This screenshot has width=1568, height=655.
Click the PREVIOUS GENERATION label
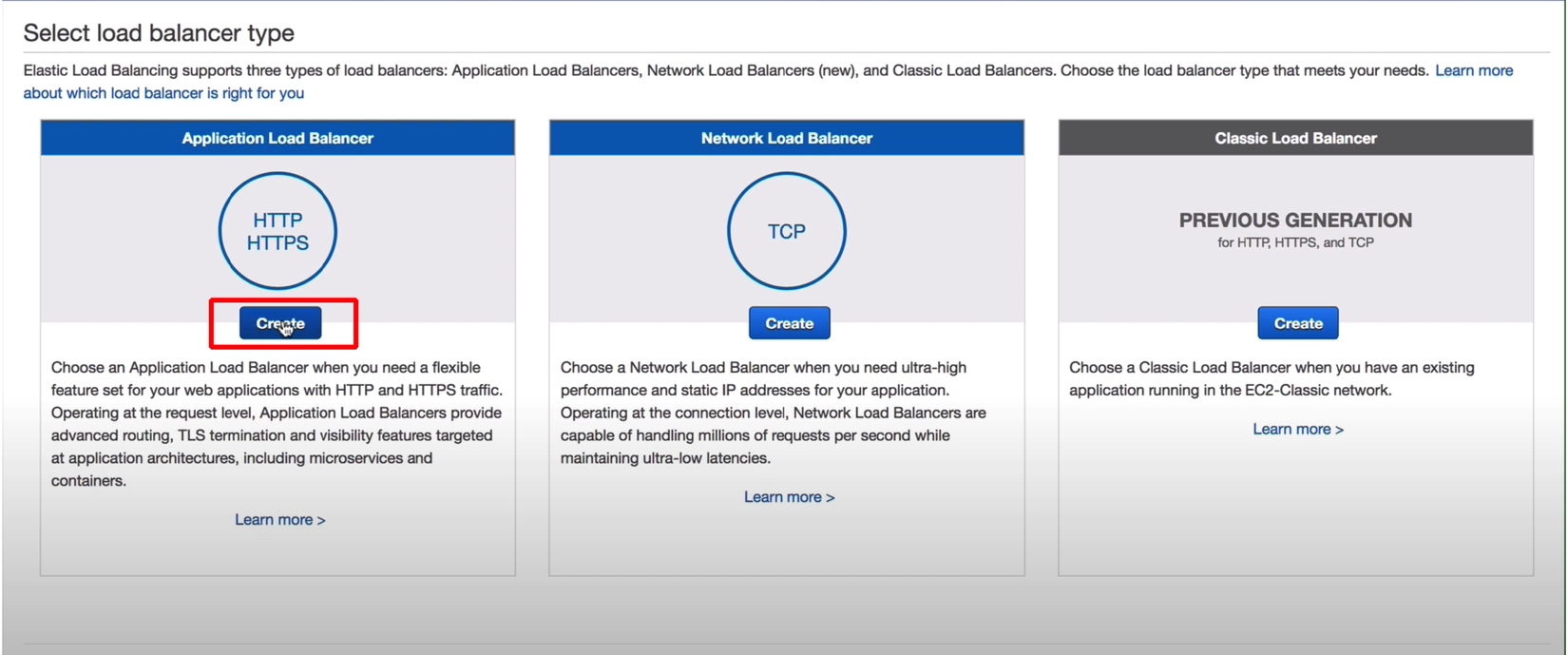coord(1296,221)
